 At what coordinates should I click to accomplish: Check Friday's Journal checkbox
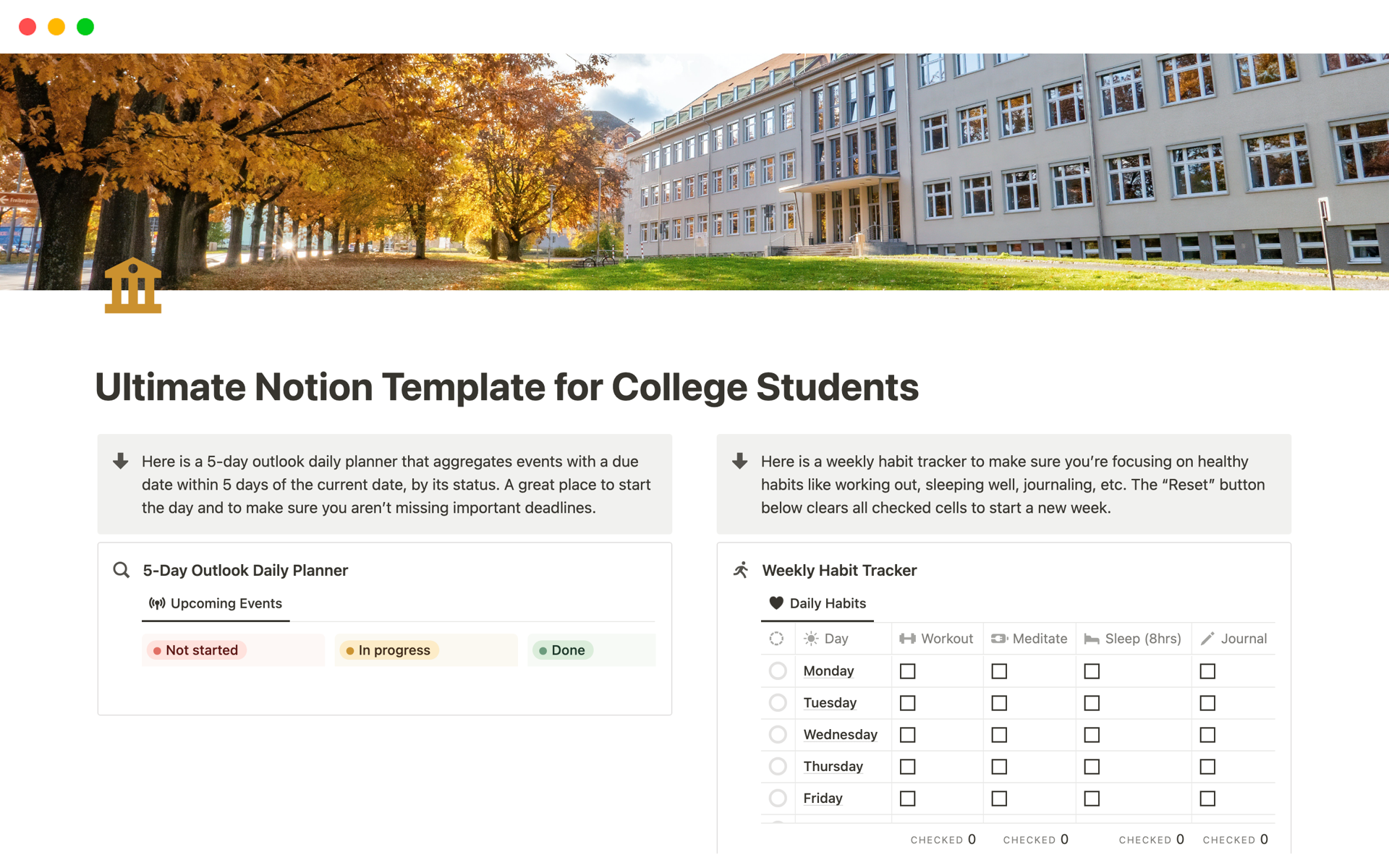(1207, 799)
